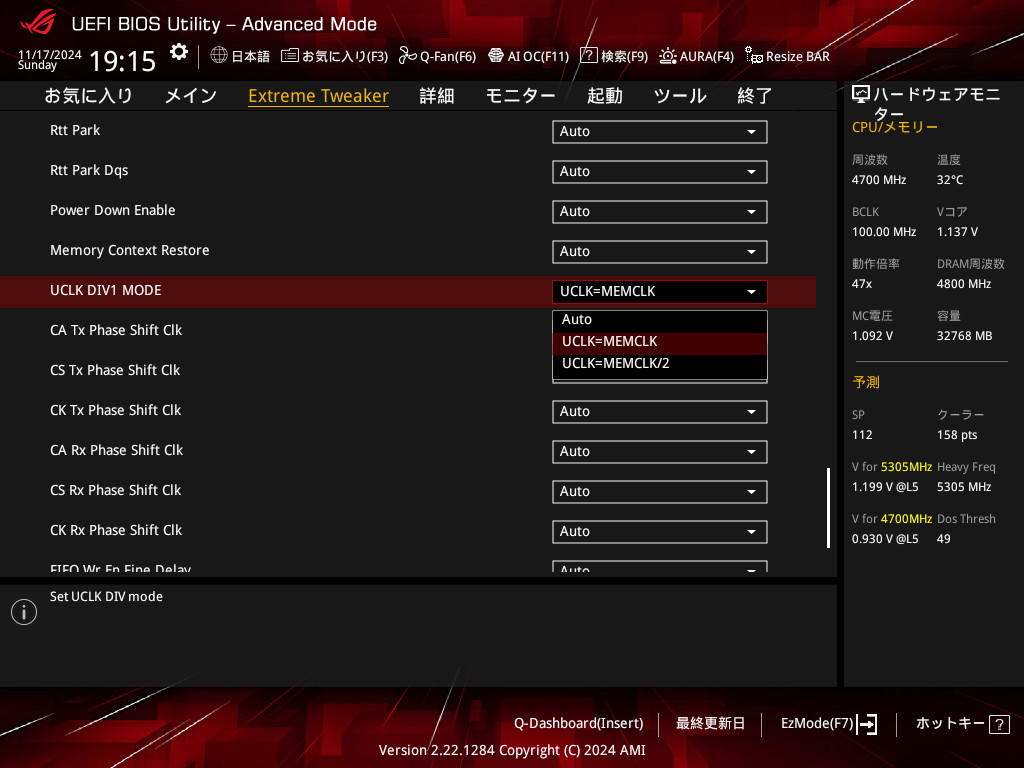Click the ROG logo
Screen dimensions: 1024x768
coord(38,22)
